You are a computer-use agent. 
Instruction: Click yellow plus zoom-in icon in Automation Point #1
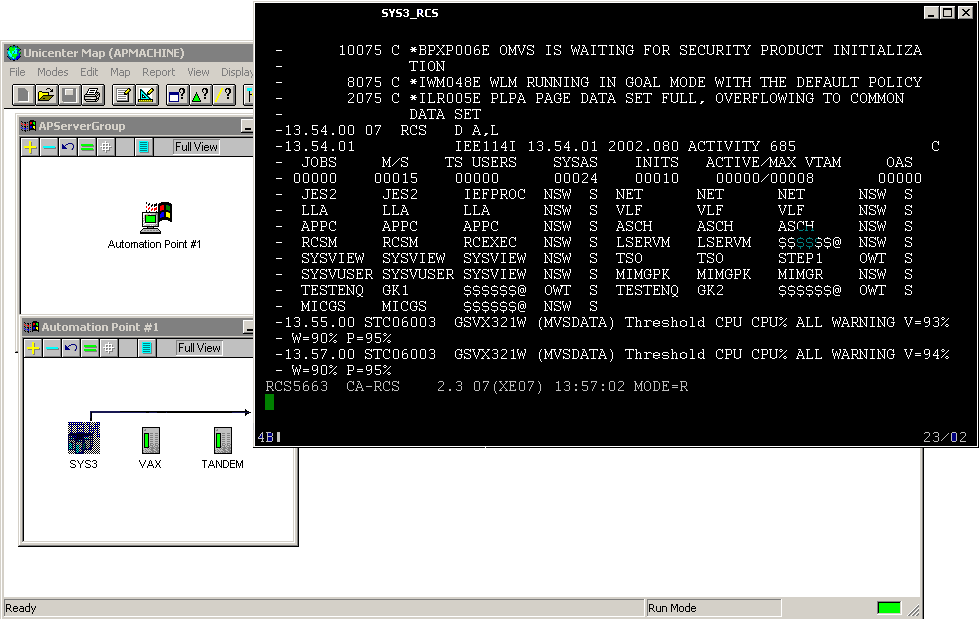click(33, 348)
